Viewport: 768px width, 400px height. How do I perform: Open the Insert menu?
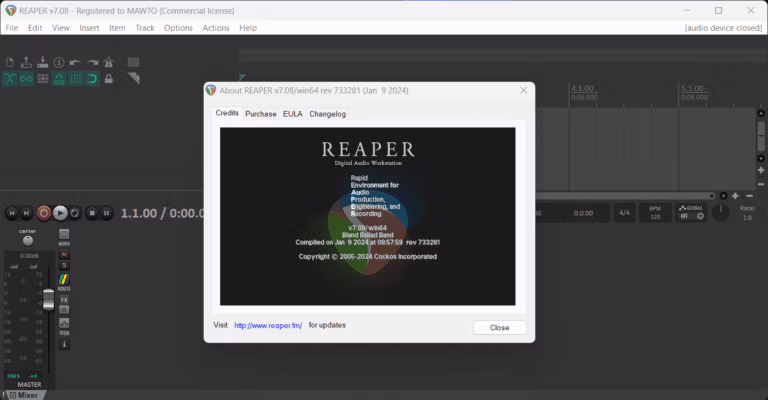tap(89, 28)
